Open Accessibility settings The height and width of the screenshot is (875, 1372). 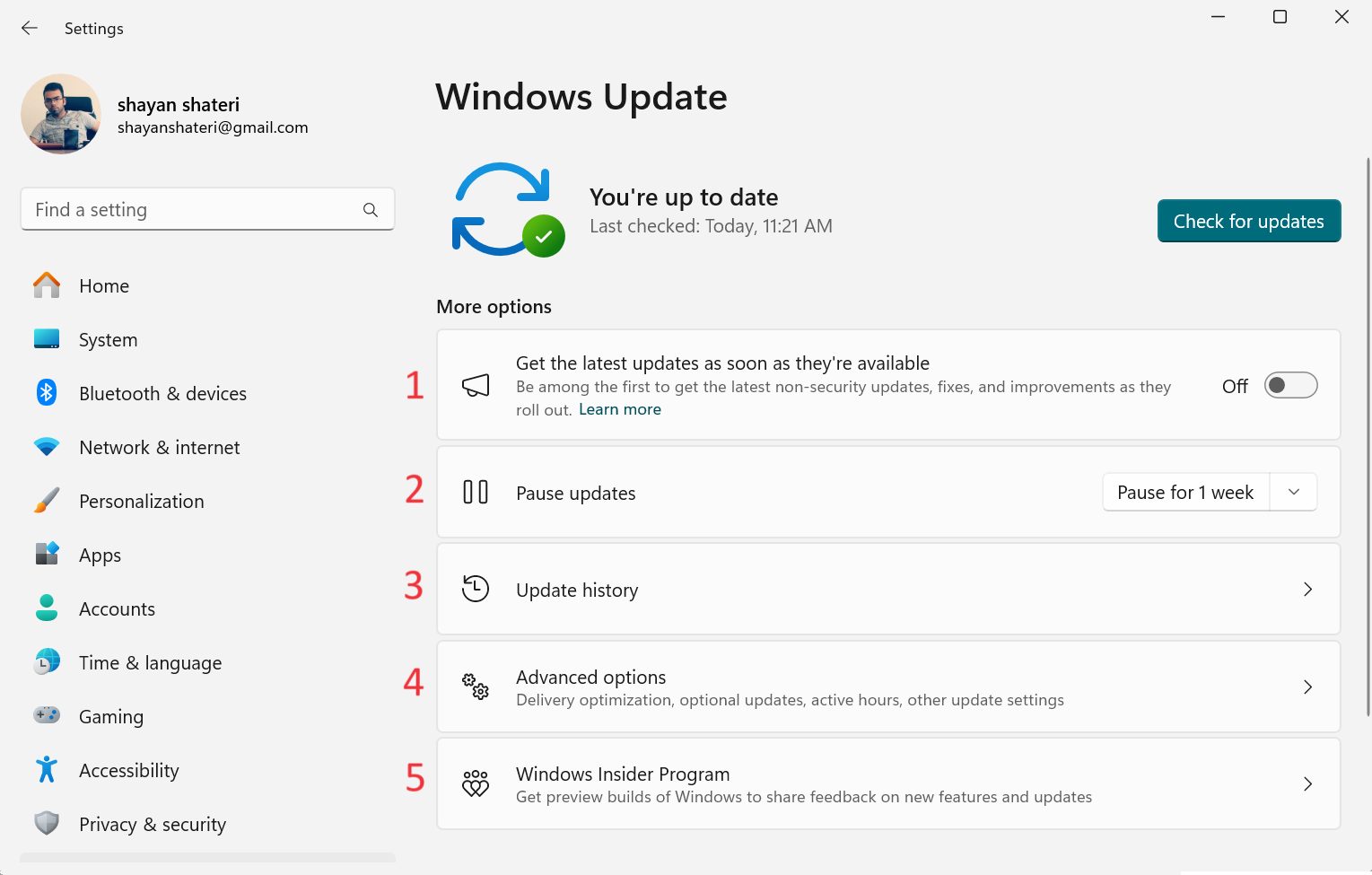pos(207,770)
